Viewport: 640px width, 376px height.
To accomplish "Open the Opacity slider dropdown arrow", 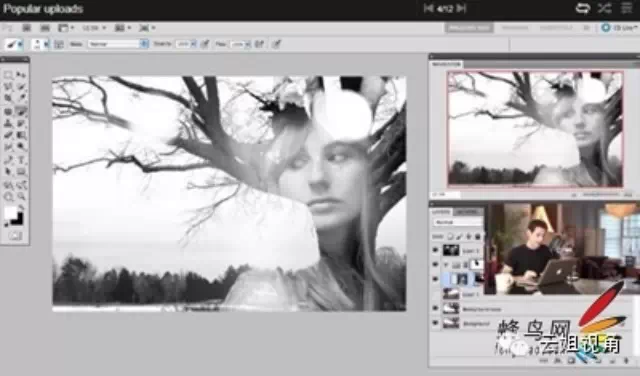I will [x=193, y=44].
